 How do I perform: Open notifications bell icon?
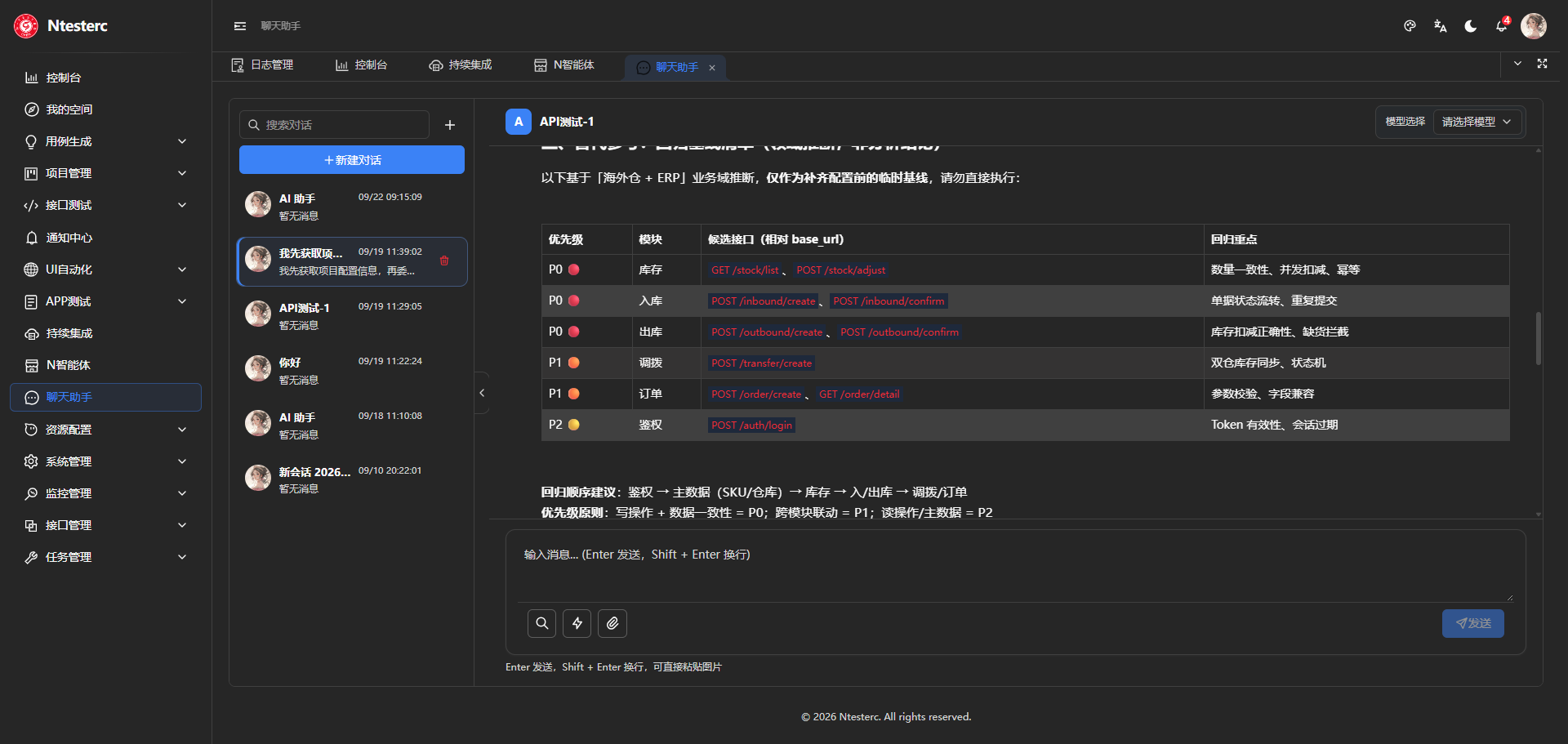click(x=1501, y=26)
